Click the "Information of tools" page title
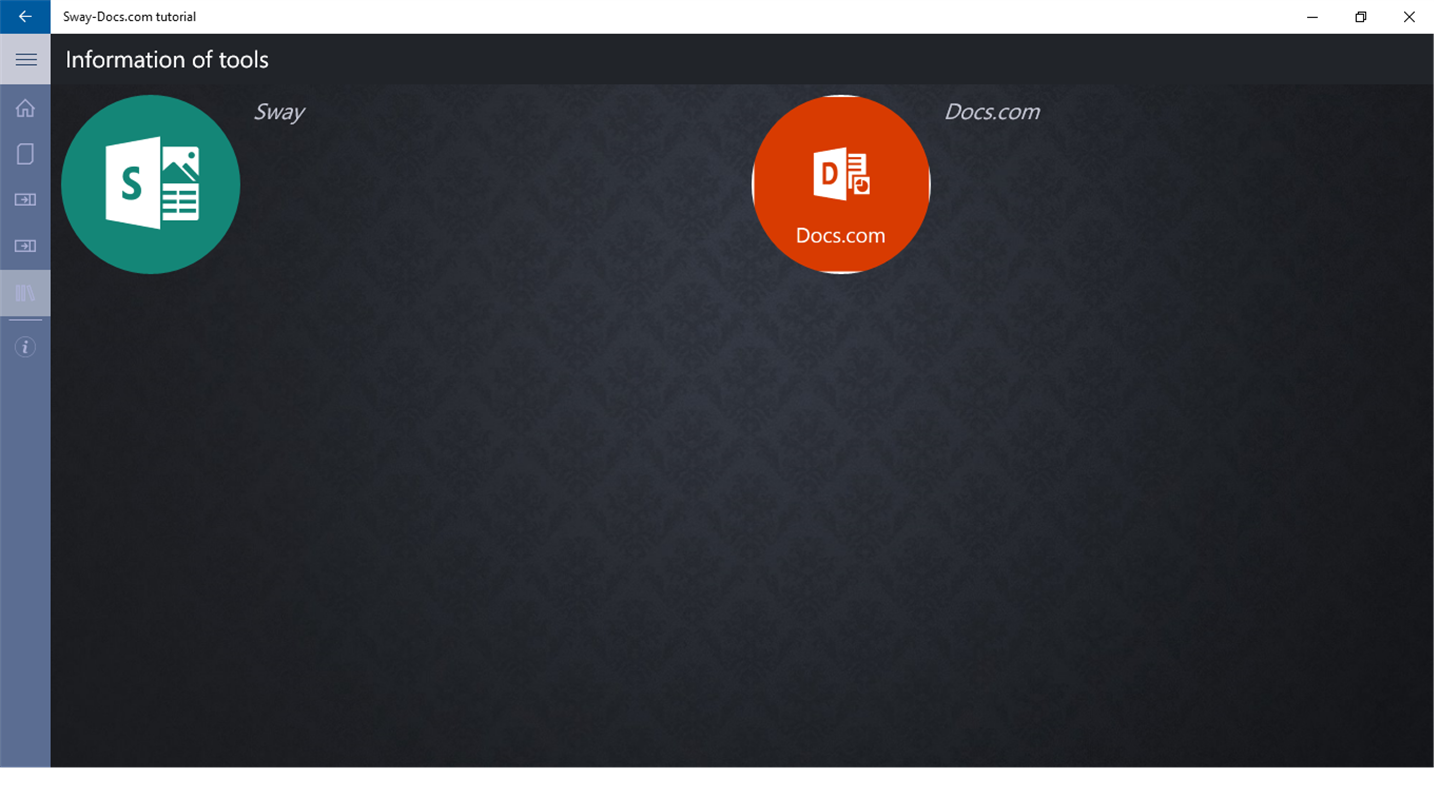Screen dimensions: 1440x810 [167, 60]
